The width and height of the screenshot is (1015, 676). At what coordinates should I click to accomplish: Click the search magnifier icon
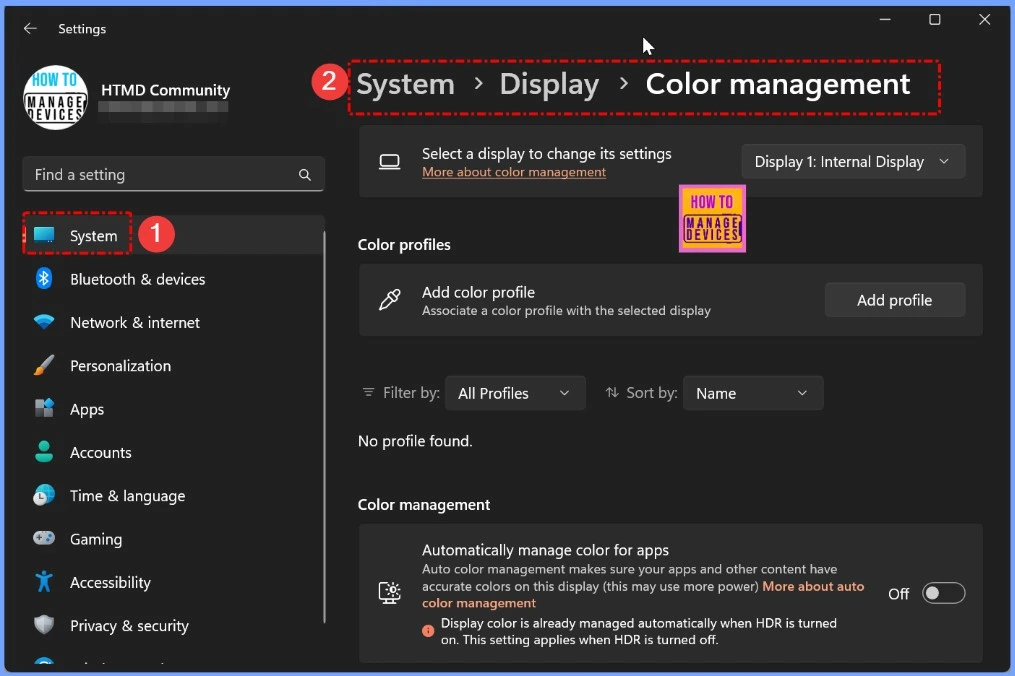304,175
